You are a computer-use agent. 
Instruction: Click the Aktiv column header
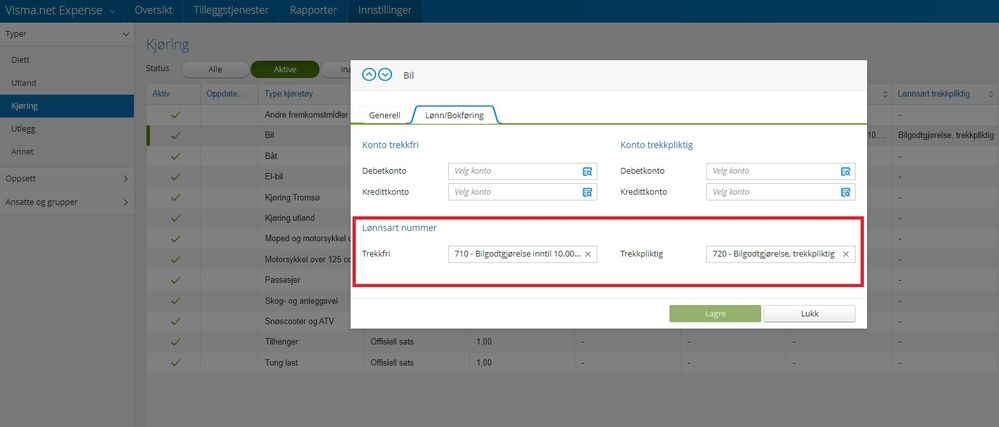click(161, 94)
